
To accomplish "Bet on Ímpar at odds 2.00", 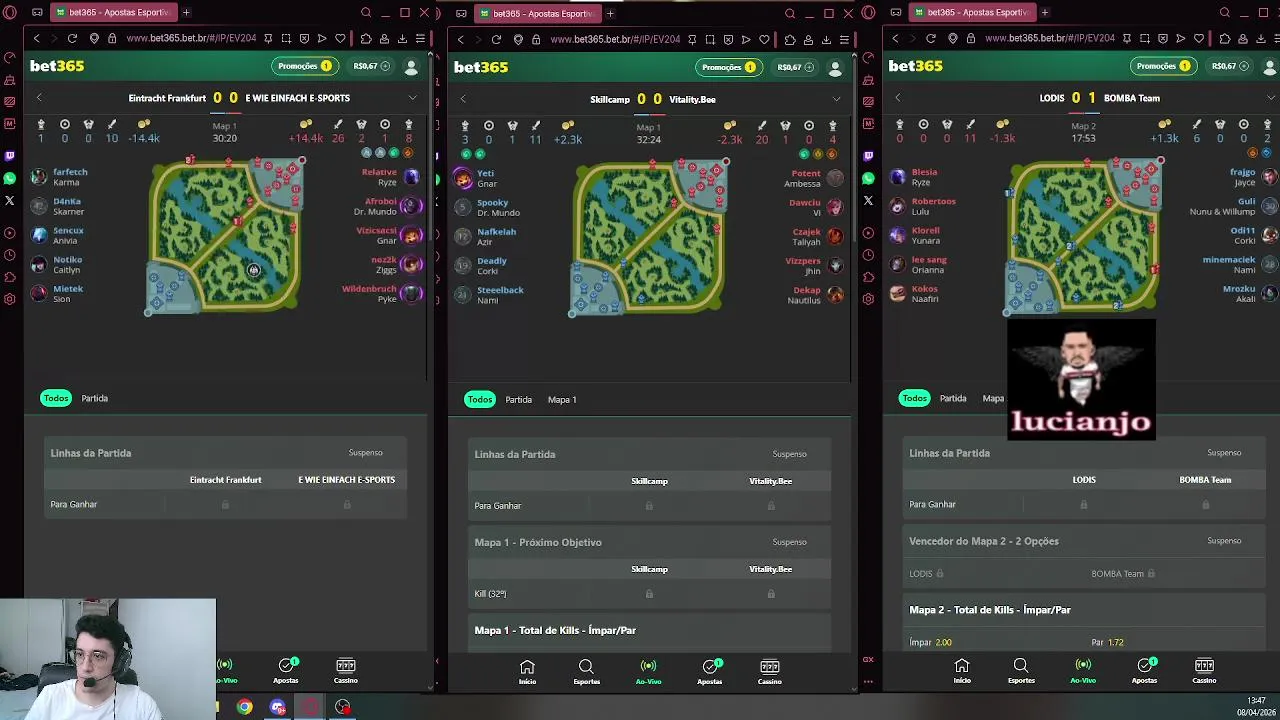I will (x=930, y=642).
